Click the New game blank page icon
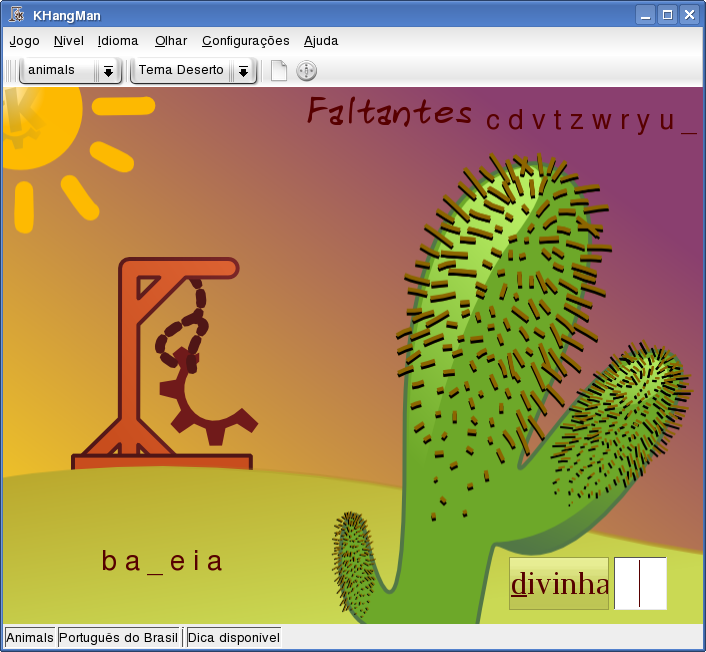Screen dimensions: 706x652 (x=279, y=71)
